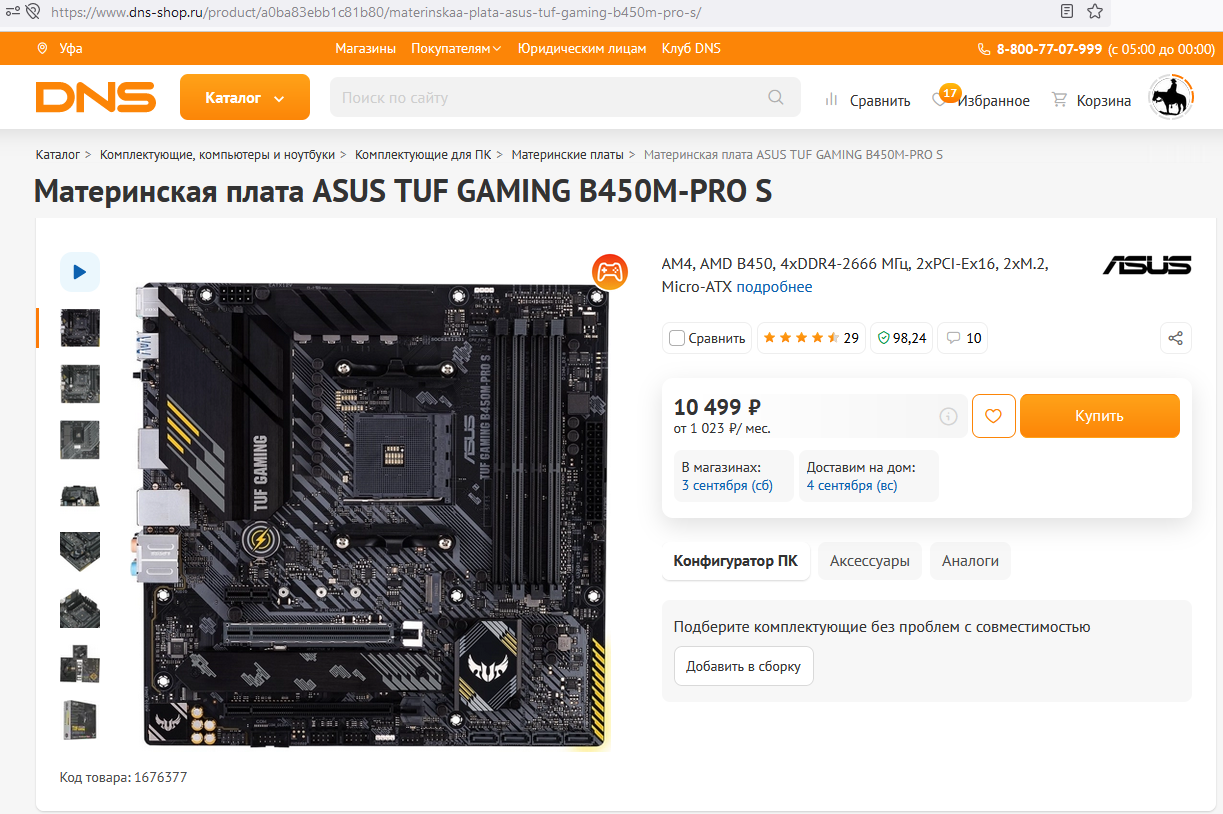Open the user profile avatar
This screenshot has height=814, width=1223.
1171,98
